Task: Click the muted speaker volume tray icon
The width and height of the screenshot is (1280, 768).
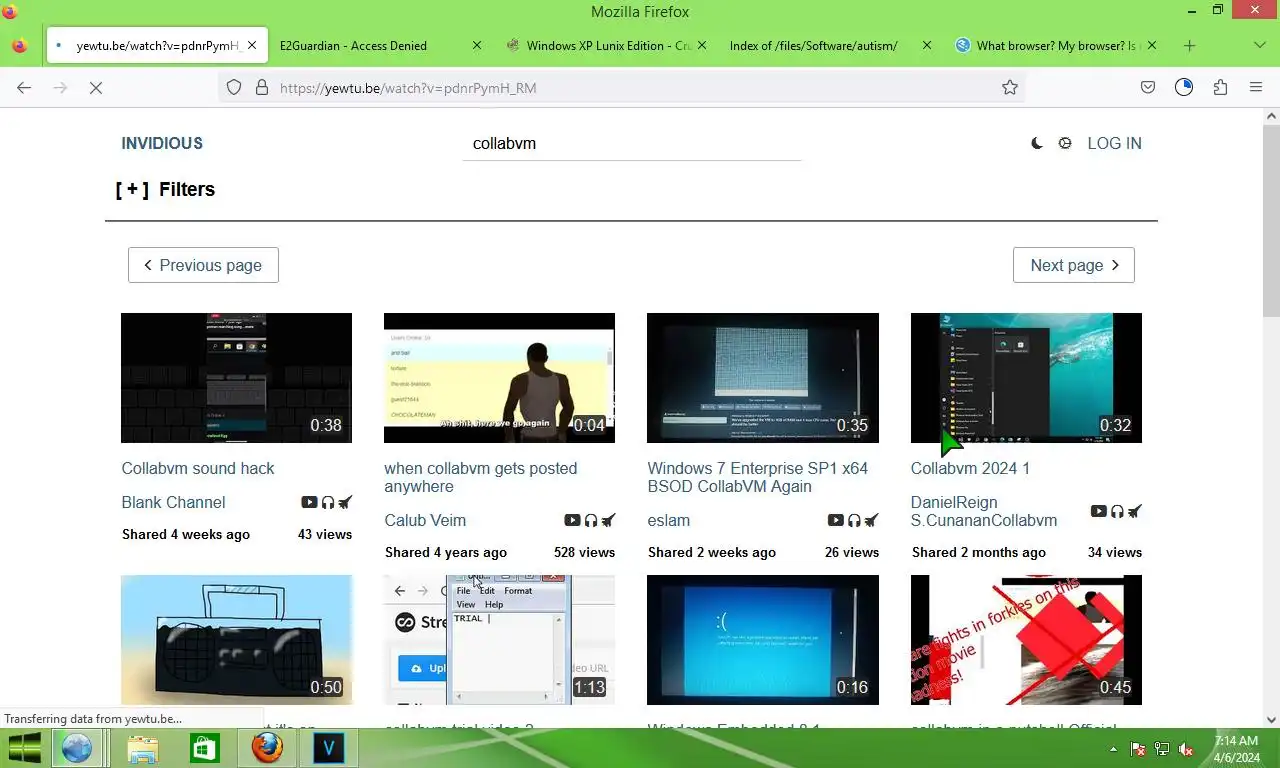Action: [1186, 749]
